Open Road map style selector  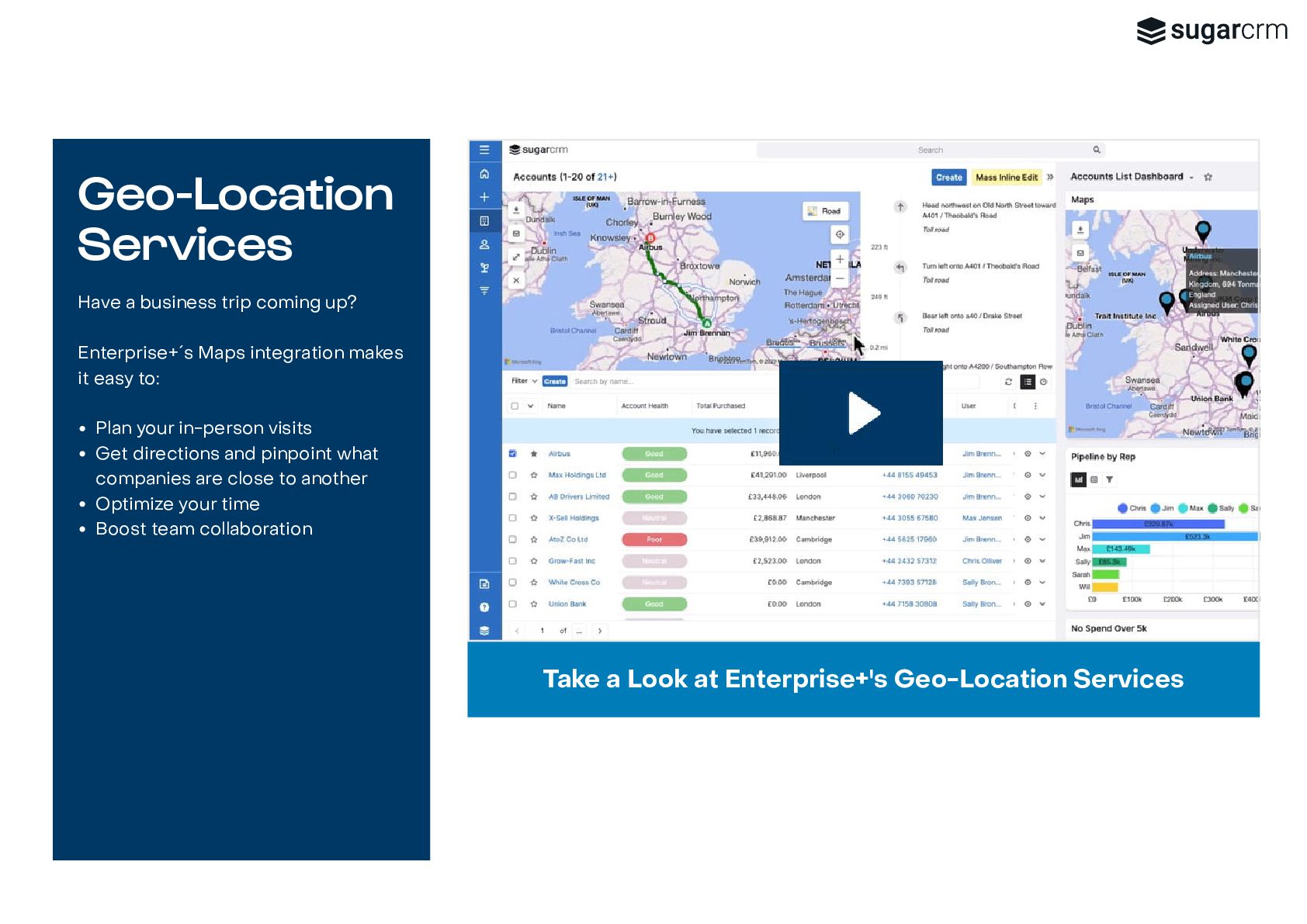(825, 211)
